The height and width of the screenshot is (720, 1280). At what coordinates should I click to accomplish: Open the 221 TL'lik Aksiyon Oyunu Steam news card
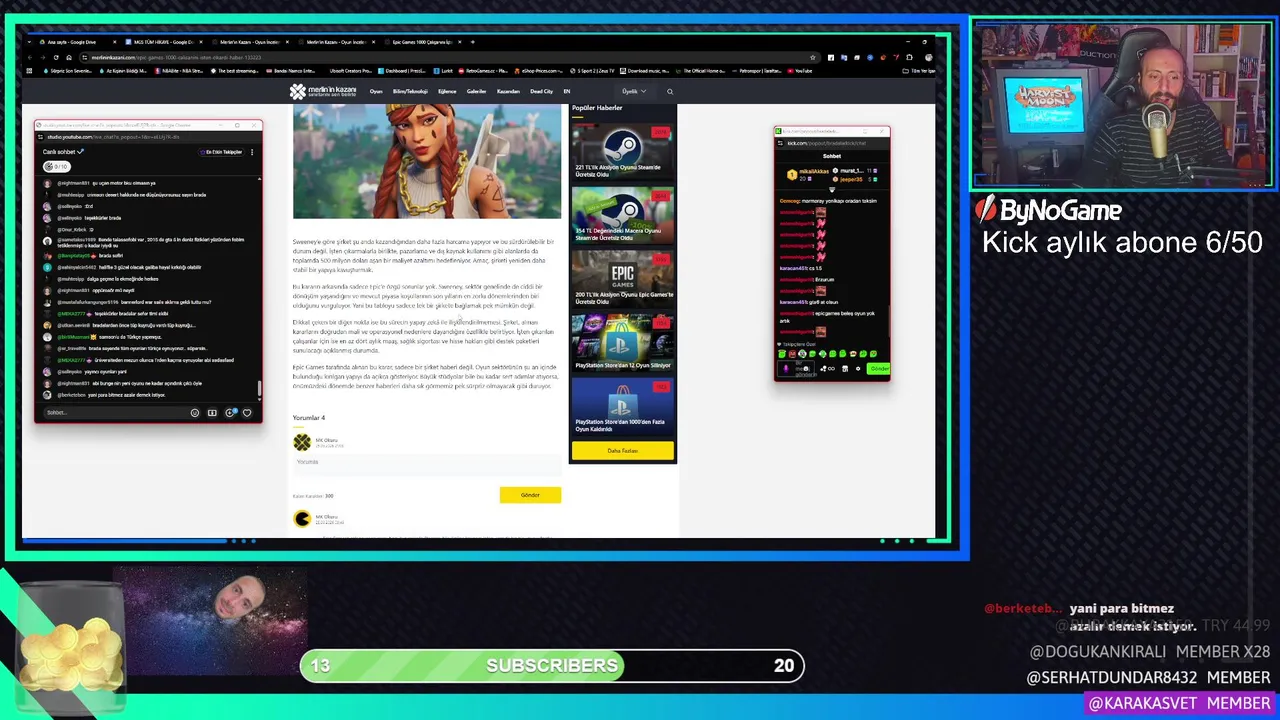(622, 152)
